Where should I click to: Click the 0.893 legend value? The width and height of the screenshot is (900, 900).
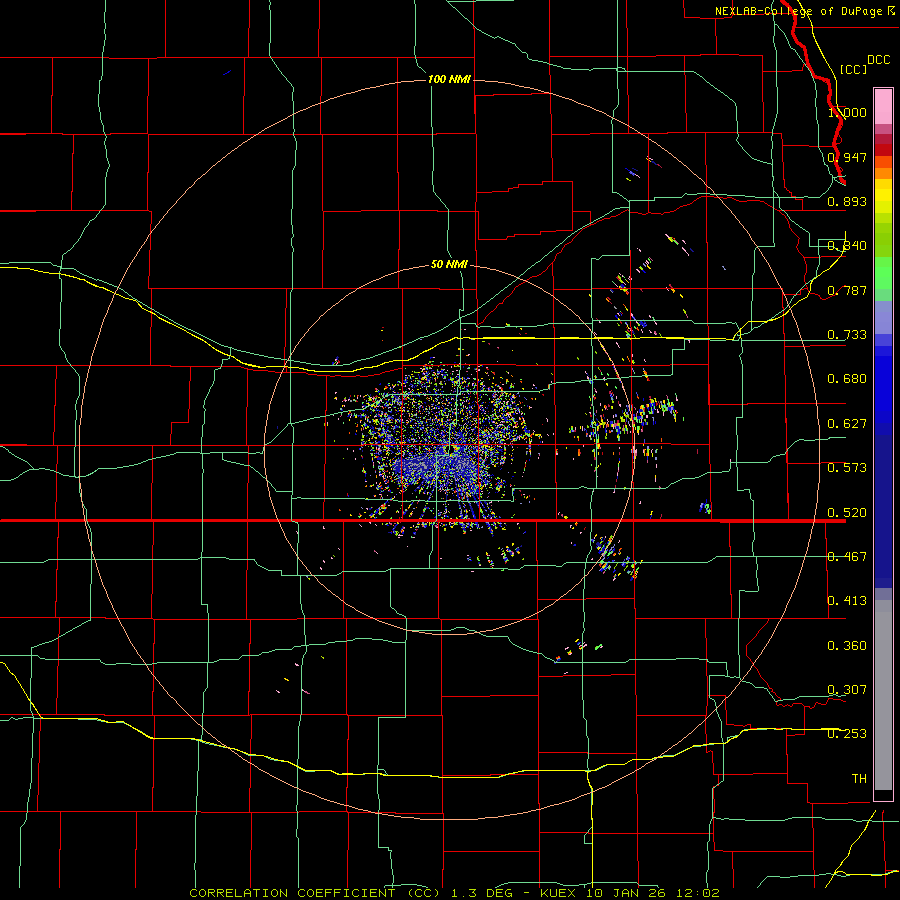click(x=847, y=201)
